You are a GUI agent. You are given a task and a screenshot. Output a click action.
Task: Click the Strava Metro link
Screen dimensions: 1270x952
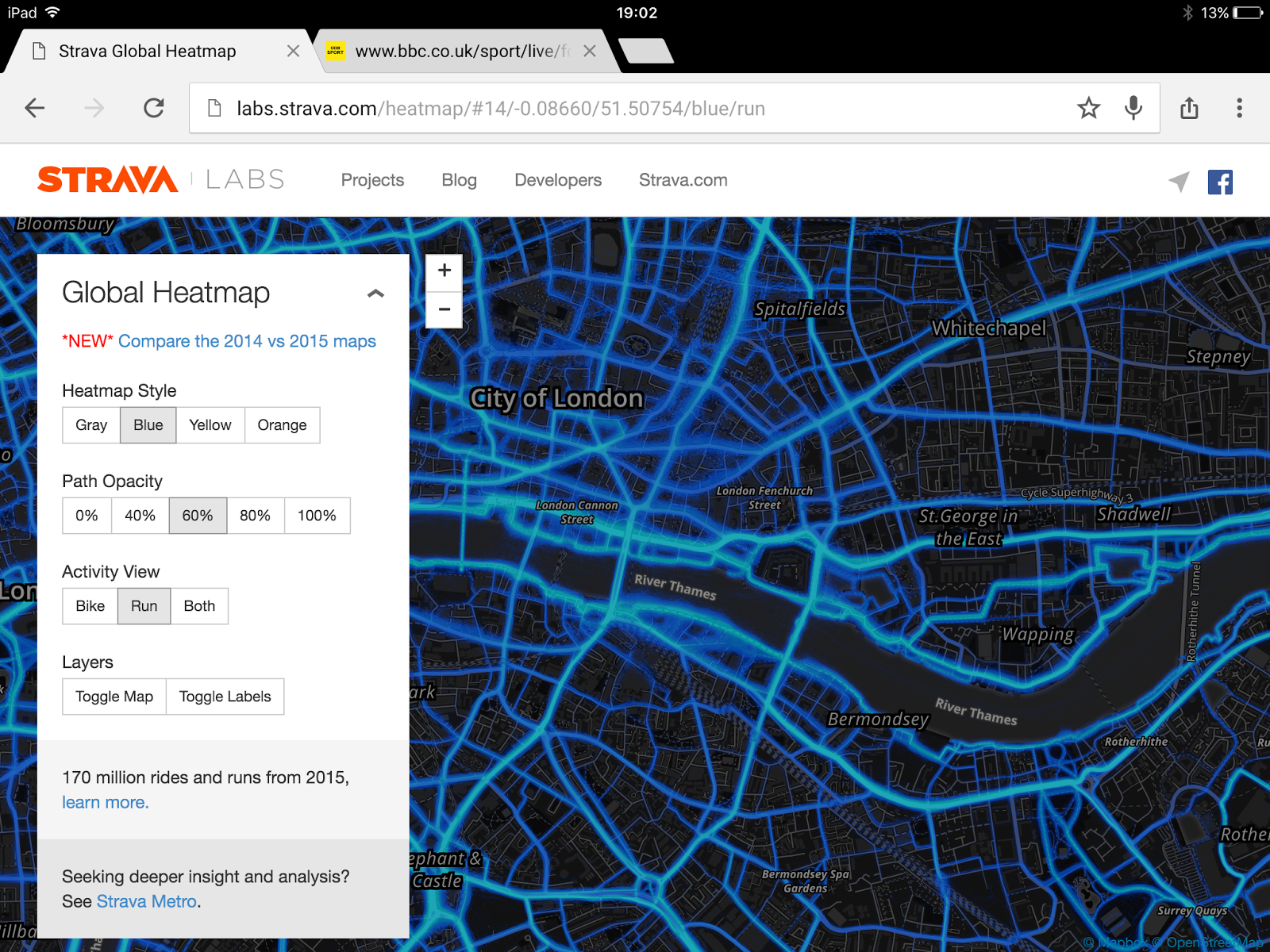coord(146,901)
